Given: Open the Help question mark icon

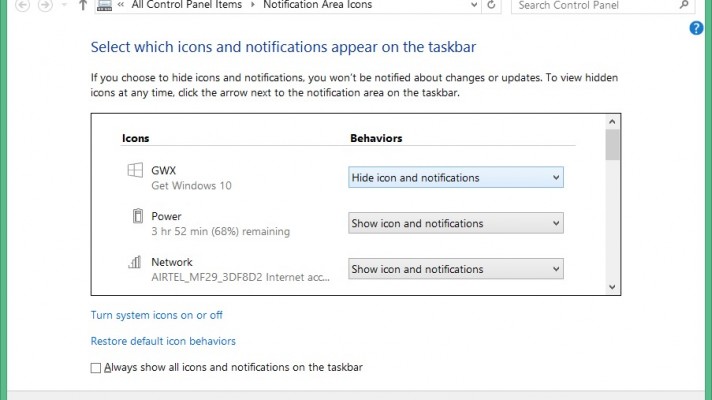Looking at the screenshot, I should pyautogui.click(x=697, y=28).
